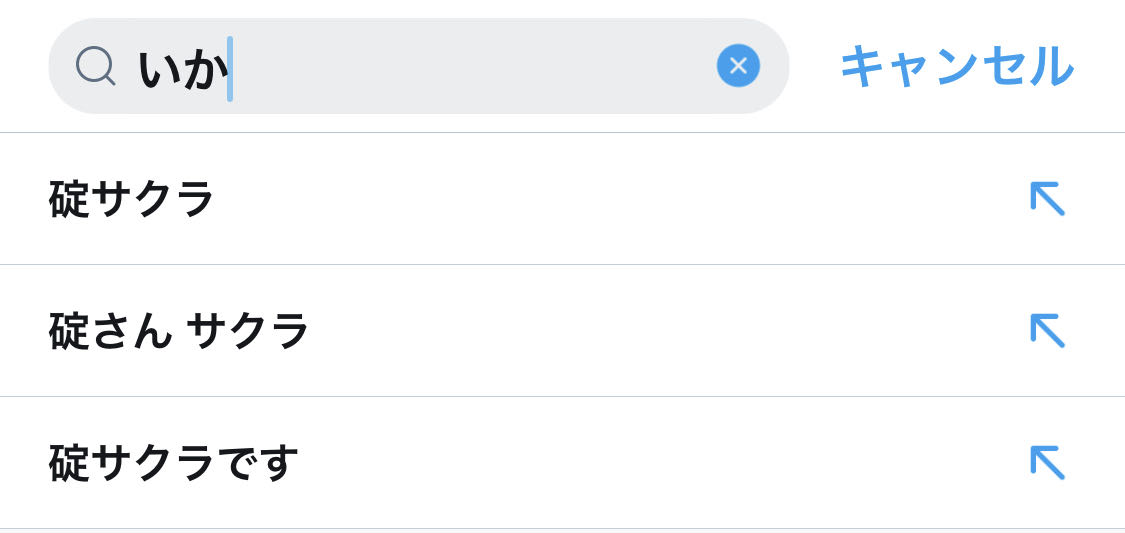The width and height of the screenshot is (1125, 533).
Task: Click the empty gray space in the search bar
Action: click(500, 67)
